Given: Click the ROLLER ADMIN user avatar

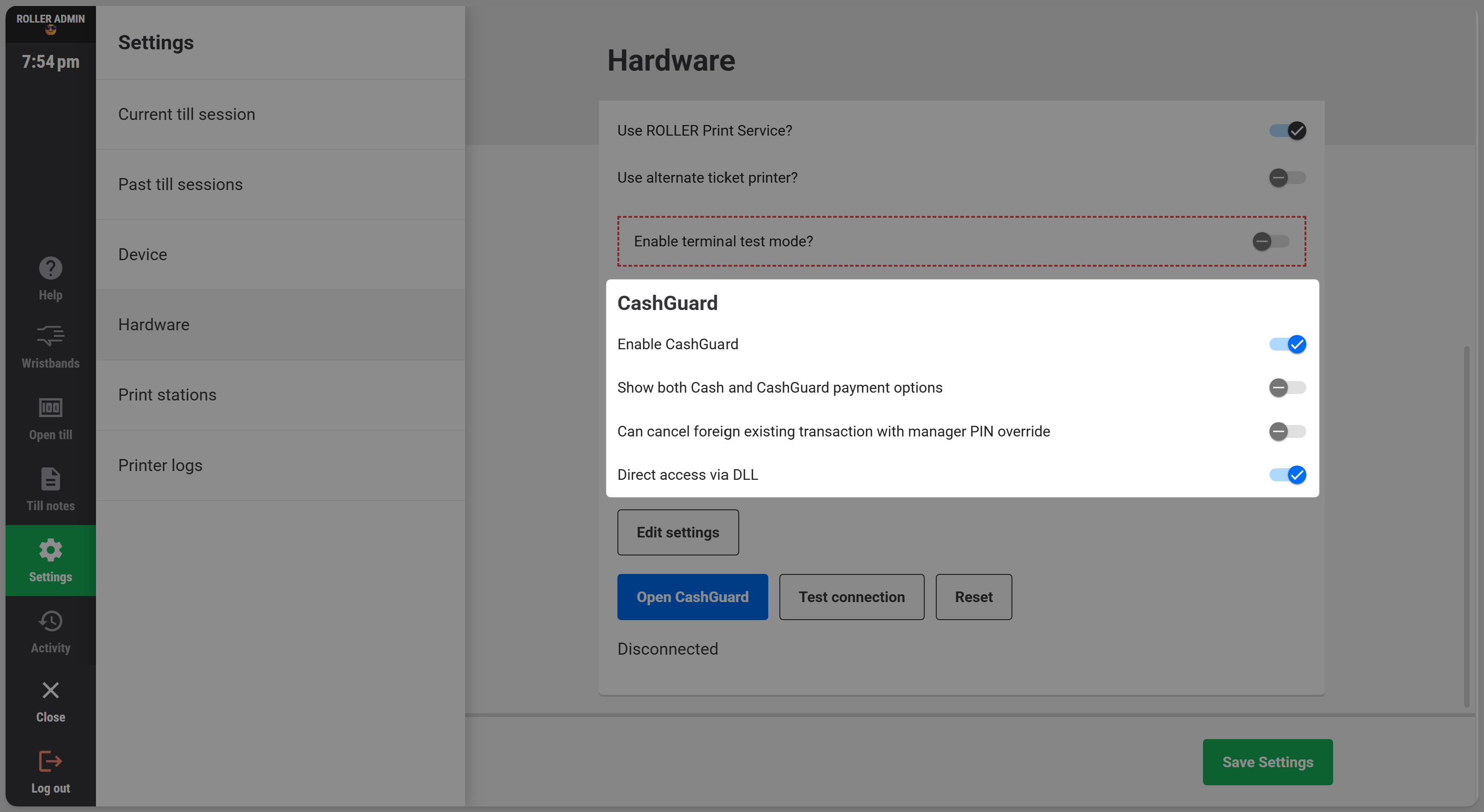Looking at the screenshot, I should click(50, 30).
